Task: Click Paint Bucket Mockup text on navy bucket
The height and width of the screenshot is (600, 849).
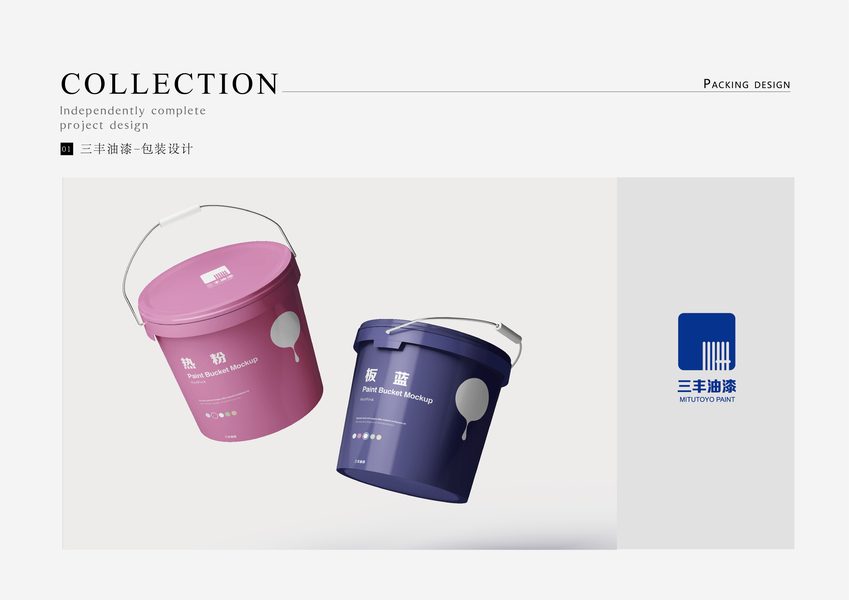Action: (x=397, y=394)
